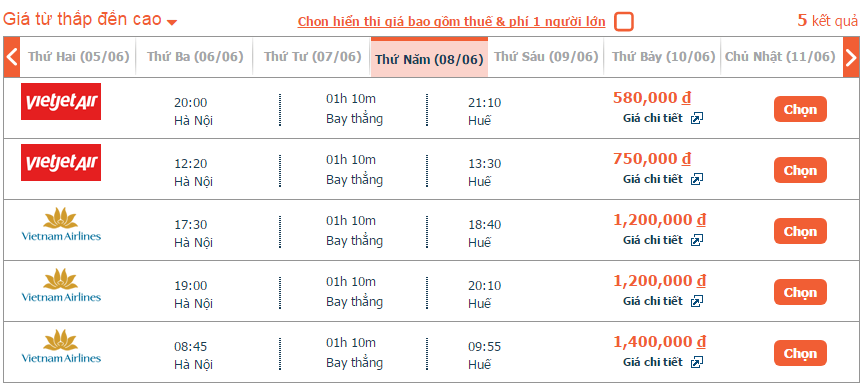Open price detail icon for 1,400,000 flight
The image size is (865, 387).
pyautogui.click(x=697, y=362)
